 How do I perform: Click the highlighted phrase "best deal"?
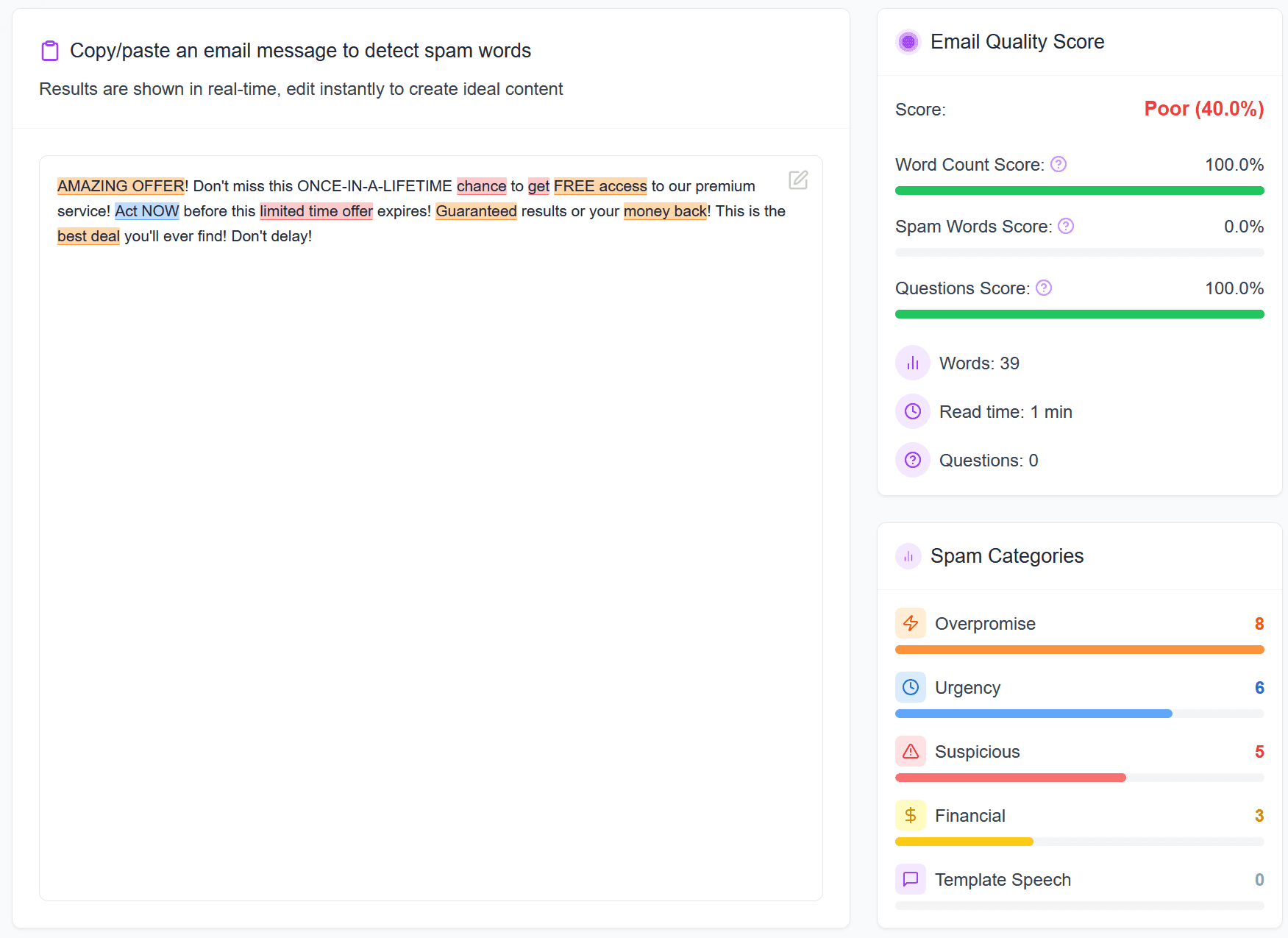88,236
